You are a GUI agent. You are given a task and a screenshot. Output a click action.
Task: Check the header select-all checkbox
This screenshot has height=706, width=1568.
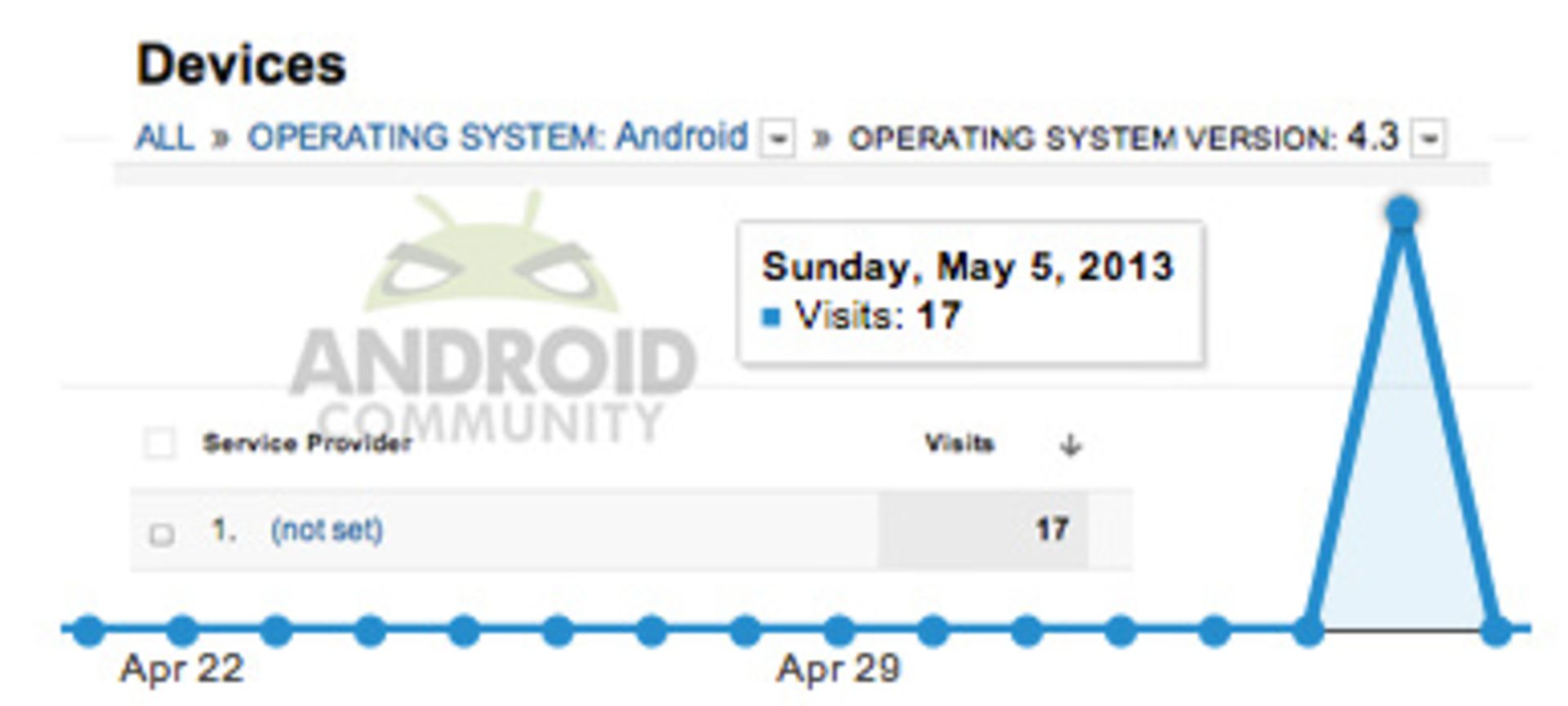pyautogui.click(x=159, y=444)
